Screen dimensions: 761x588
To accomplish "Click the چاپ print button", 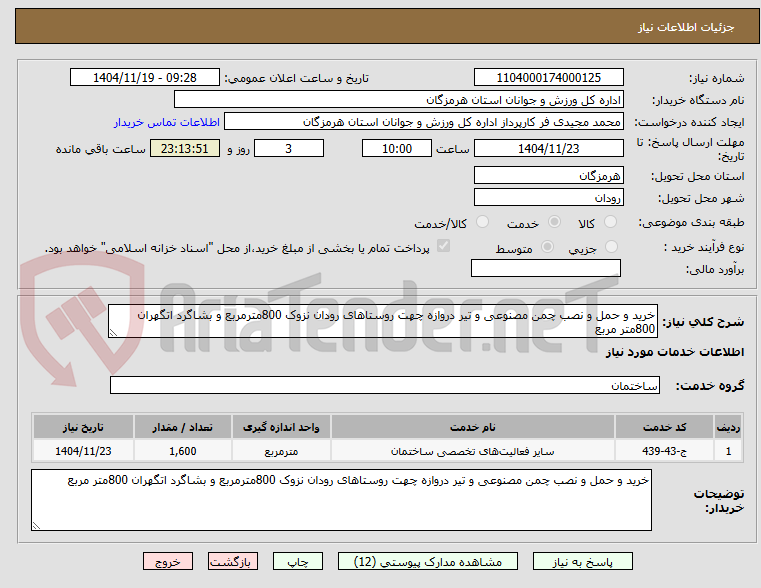I will pos(298,561).
